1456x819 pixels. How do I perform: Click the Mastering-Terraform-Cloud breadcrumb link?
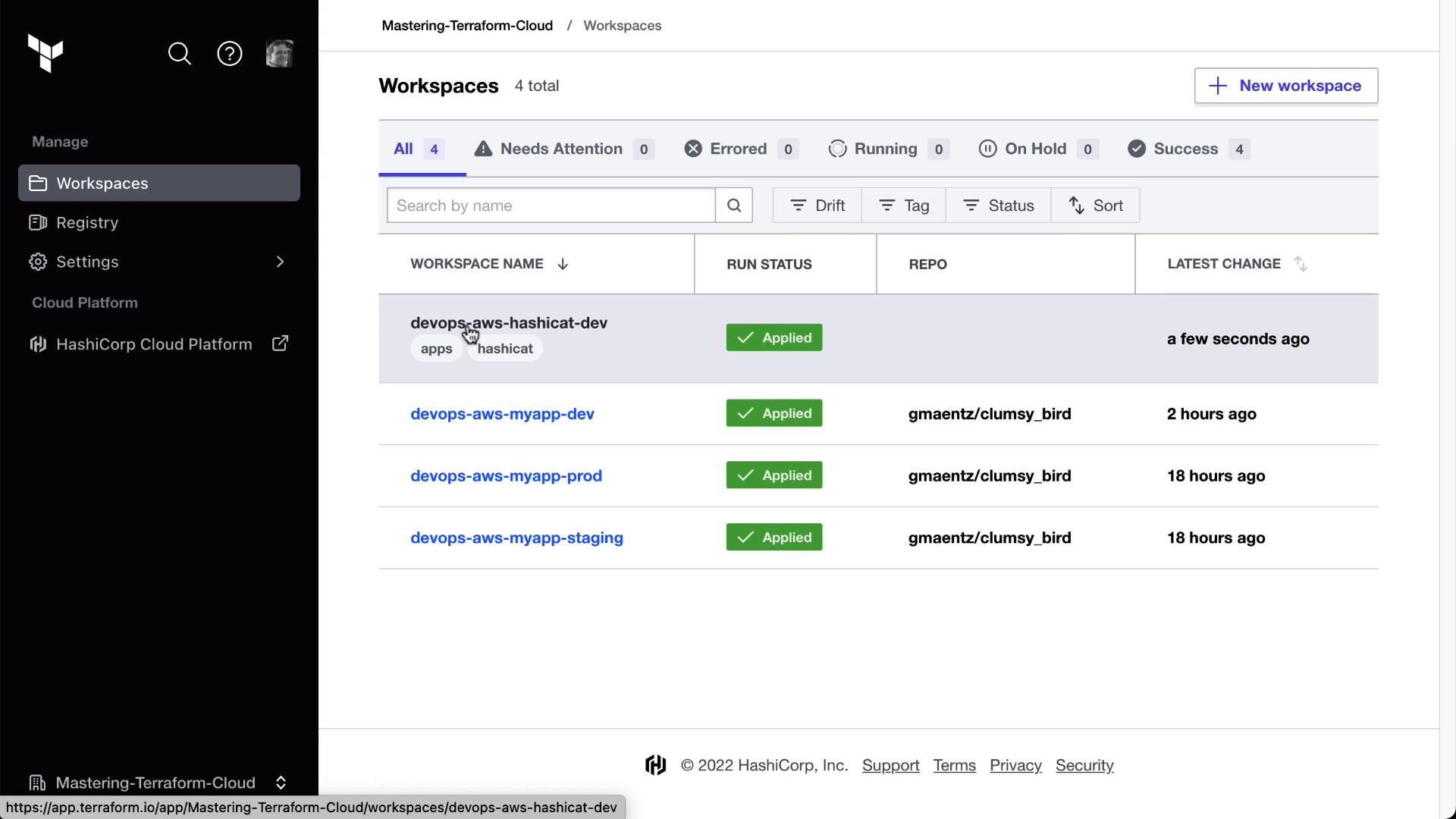[x=467, y=26]
